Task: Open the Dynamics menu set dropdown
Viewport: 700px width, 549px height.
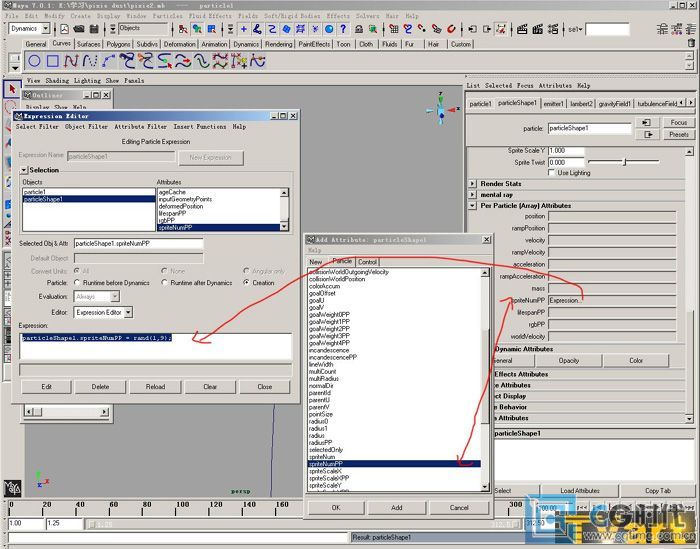Action: click(x=46, y=29)
